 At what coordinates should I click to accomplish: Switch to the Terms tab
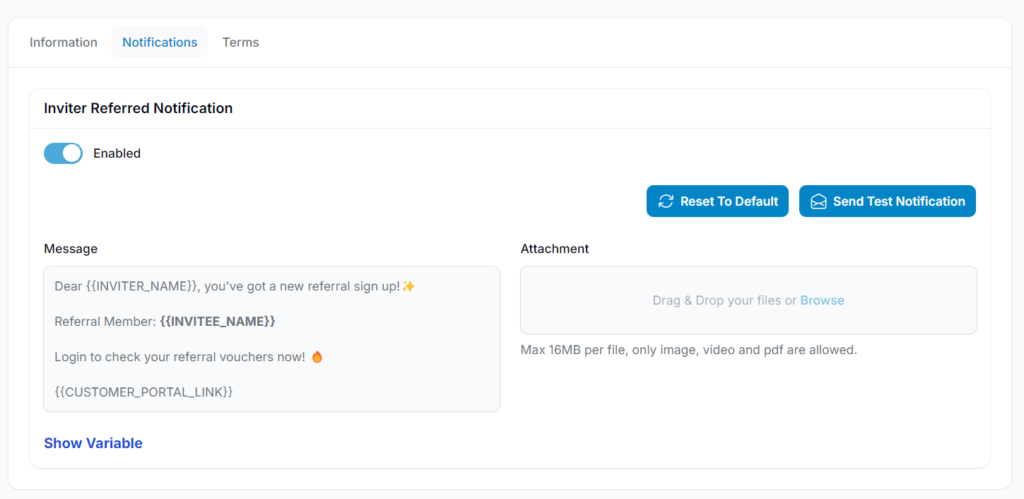(x=240, y=42)
